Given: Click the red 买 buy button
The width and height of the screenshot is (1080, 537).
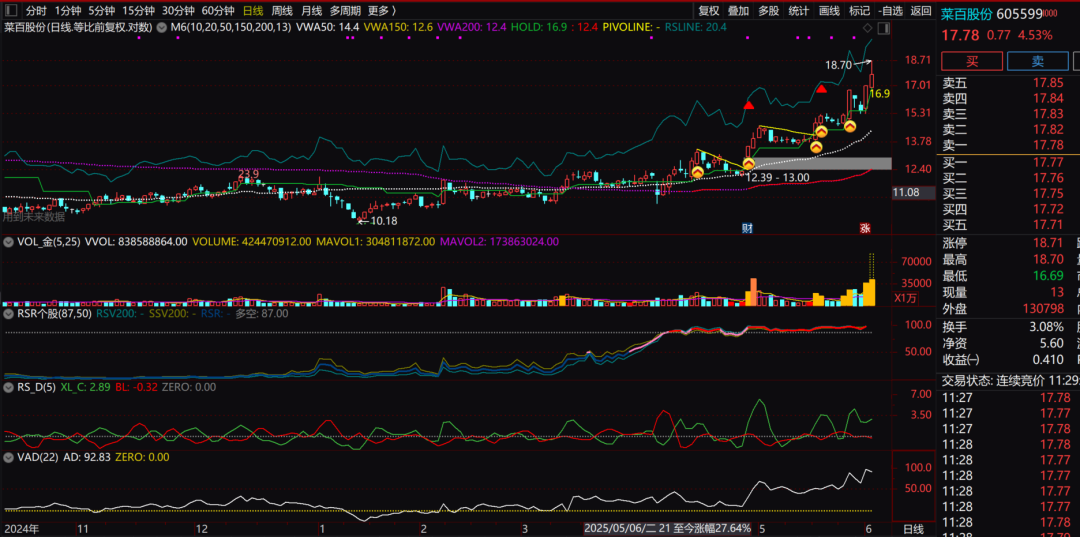Looking at the screenshot, I should [971, 61].
